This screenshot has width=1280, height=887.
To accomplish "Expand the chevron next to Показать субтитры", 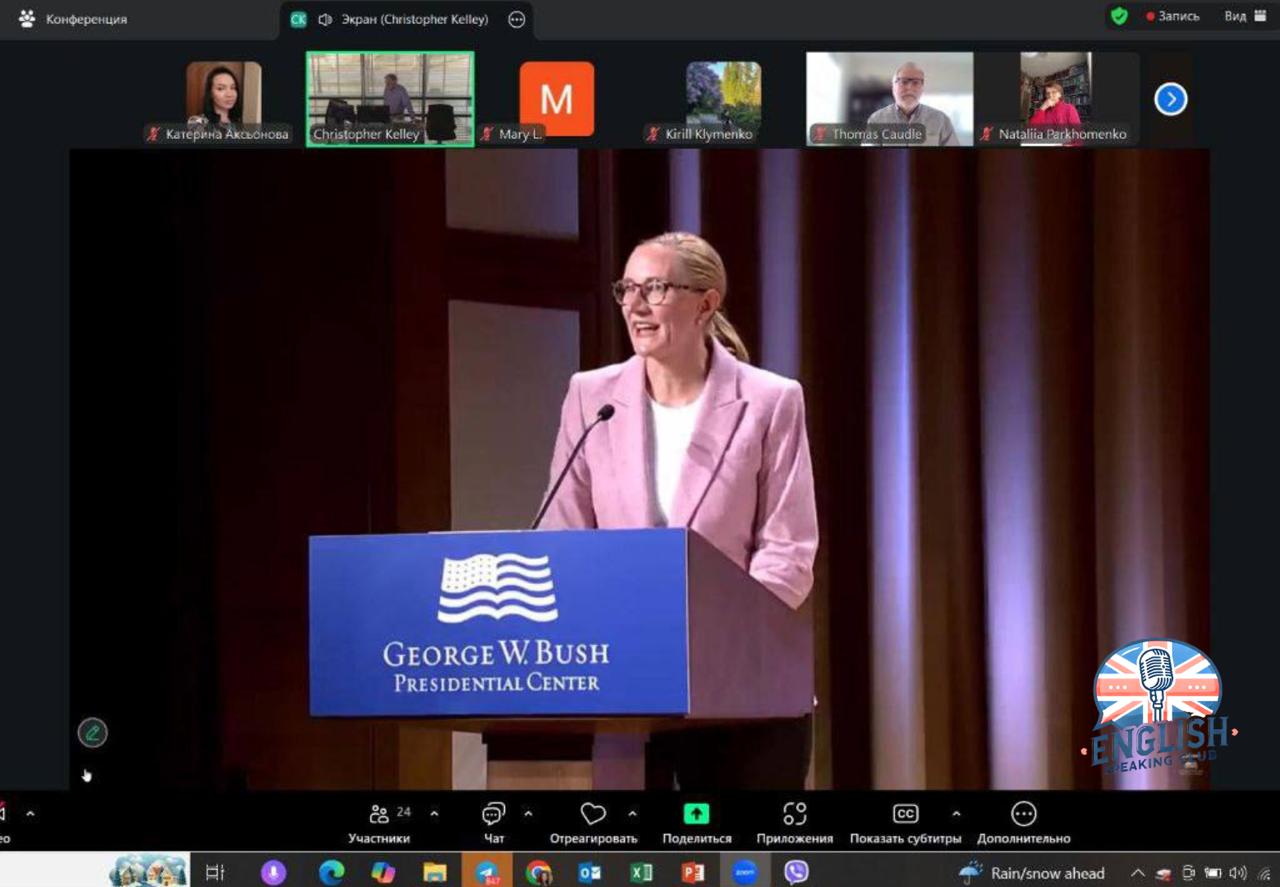I will tap(956, 813).
